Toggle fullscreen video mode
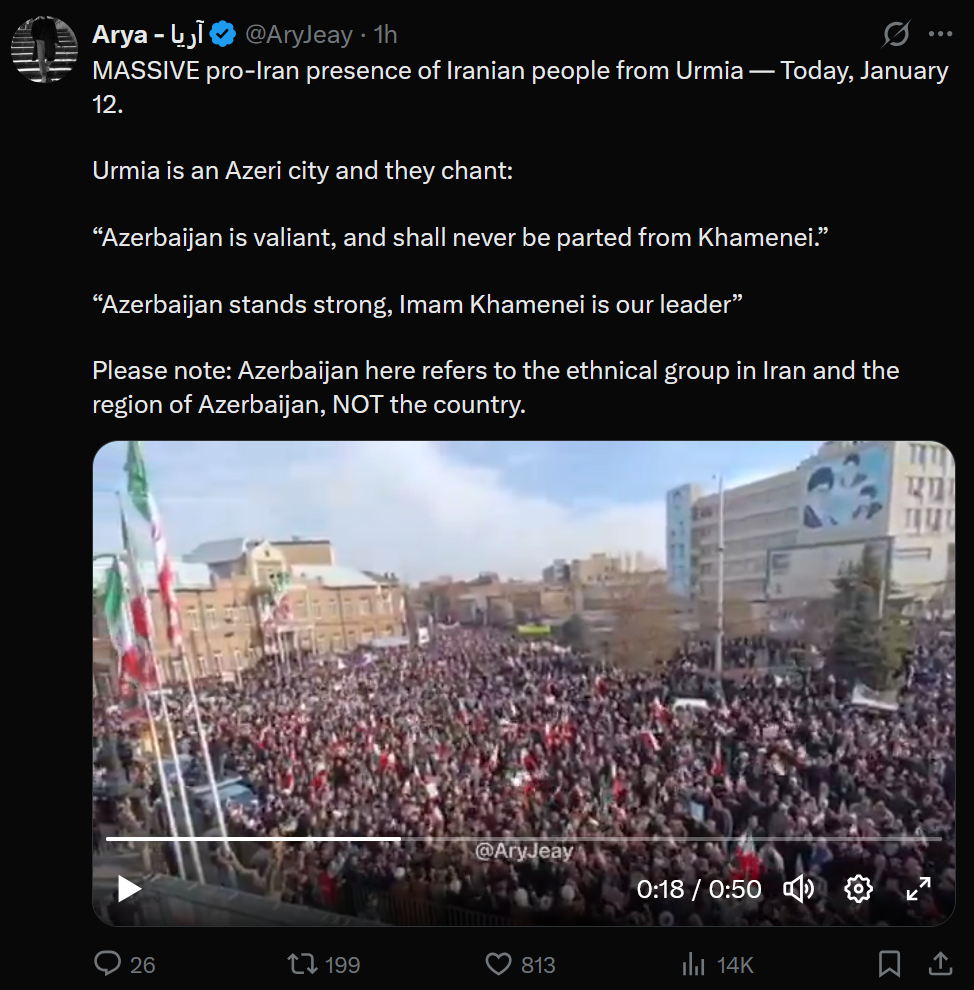Image resolution: width=974 pixels, height=990 pixels. (x=918, y=888)
